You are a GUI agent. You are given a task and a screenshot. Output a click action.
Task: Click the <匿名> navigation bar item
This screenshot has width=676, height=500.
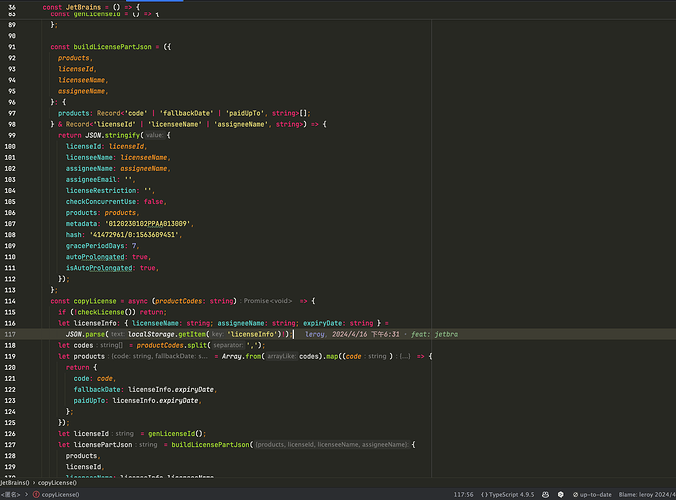pyautogui.click(x=10, y=494)
